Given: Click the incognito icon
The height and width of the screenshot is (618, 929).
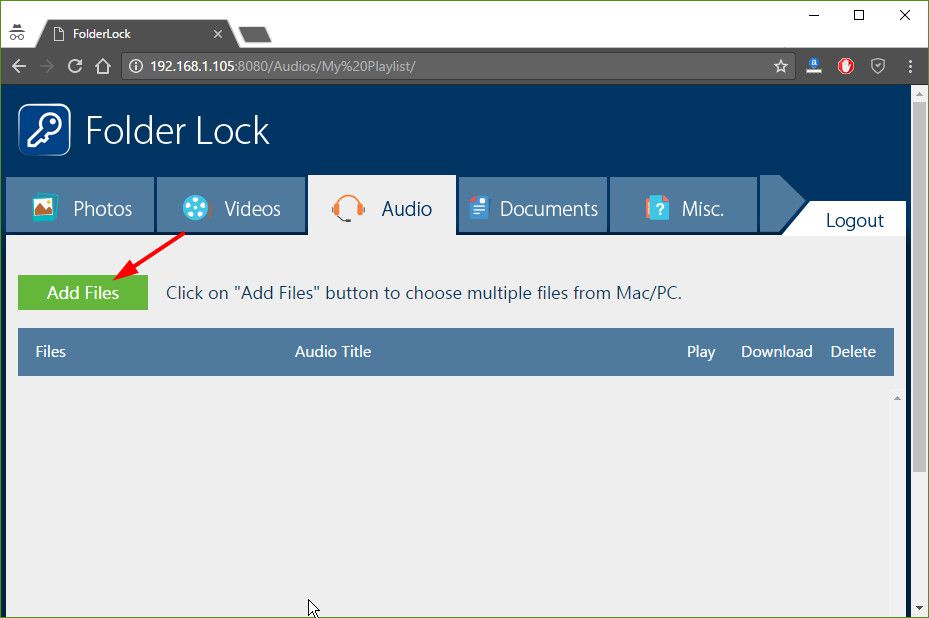Looking at the screenshot, I should (17, 32).
